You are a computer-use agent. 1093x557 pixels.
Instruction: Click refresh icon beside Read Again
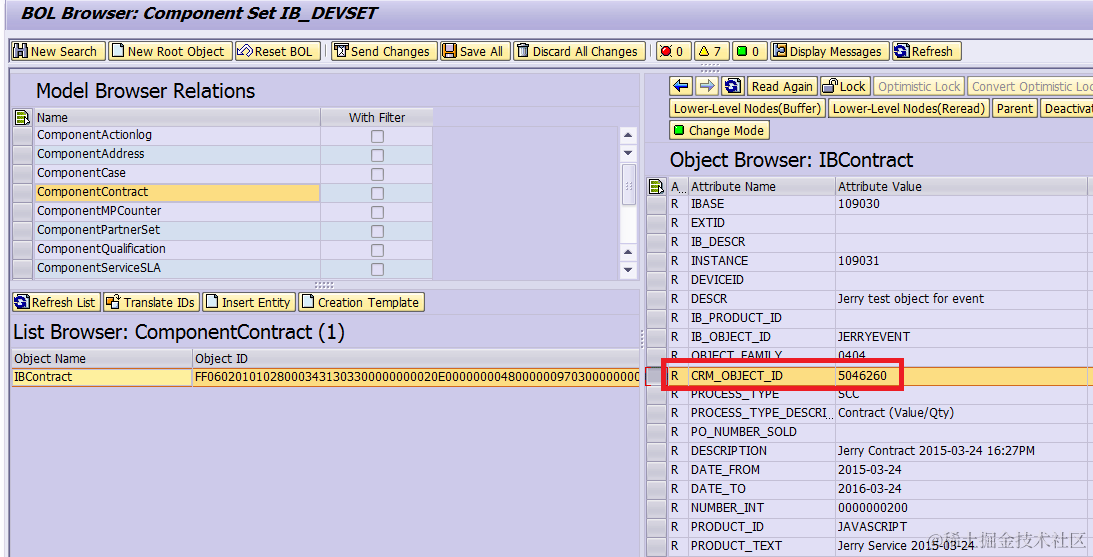733,86
